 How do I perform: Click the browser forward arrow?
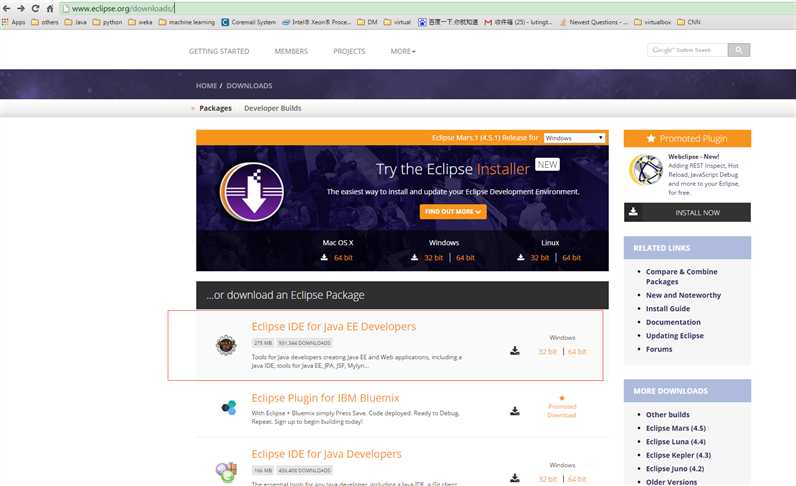(21, 8)
